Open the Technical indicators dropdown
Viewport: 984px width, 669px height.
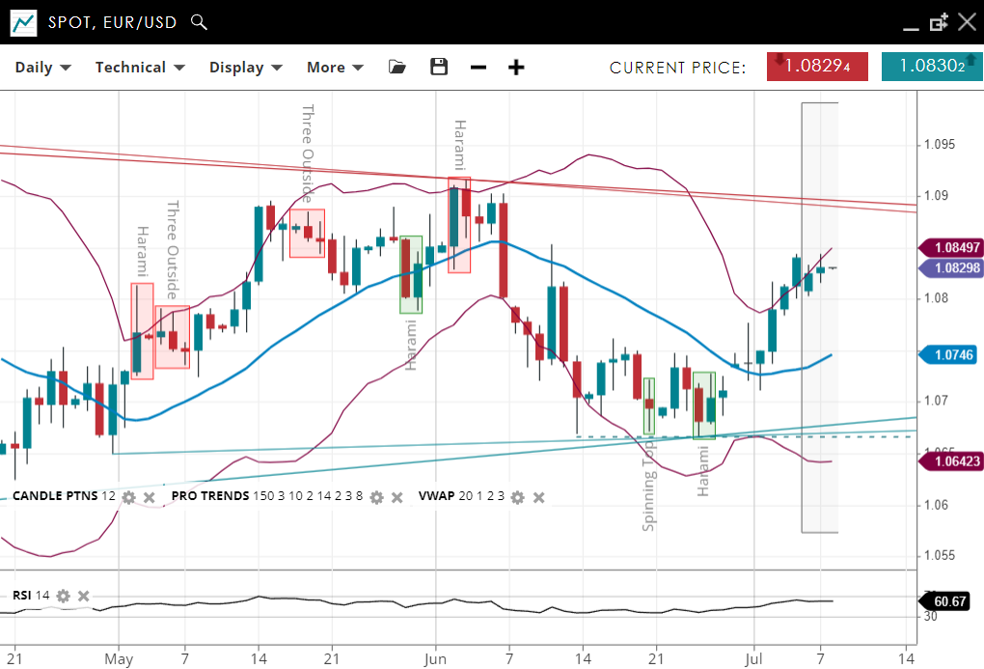140,67
